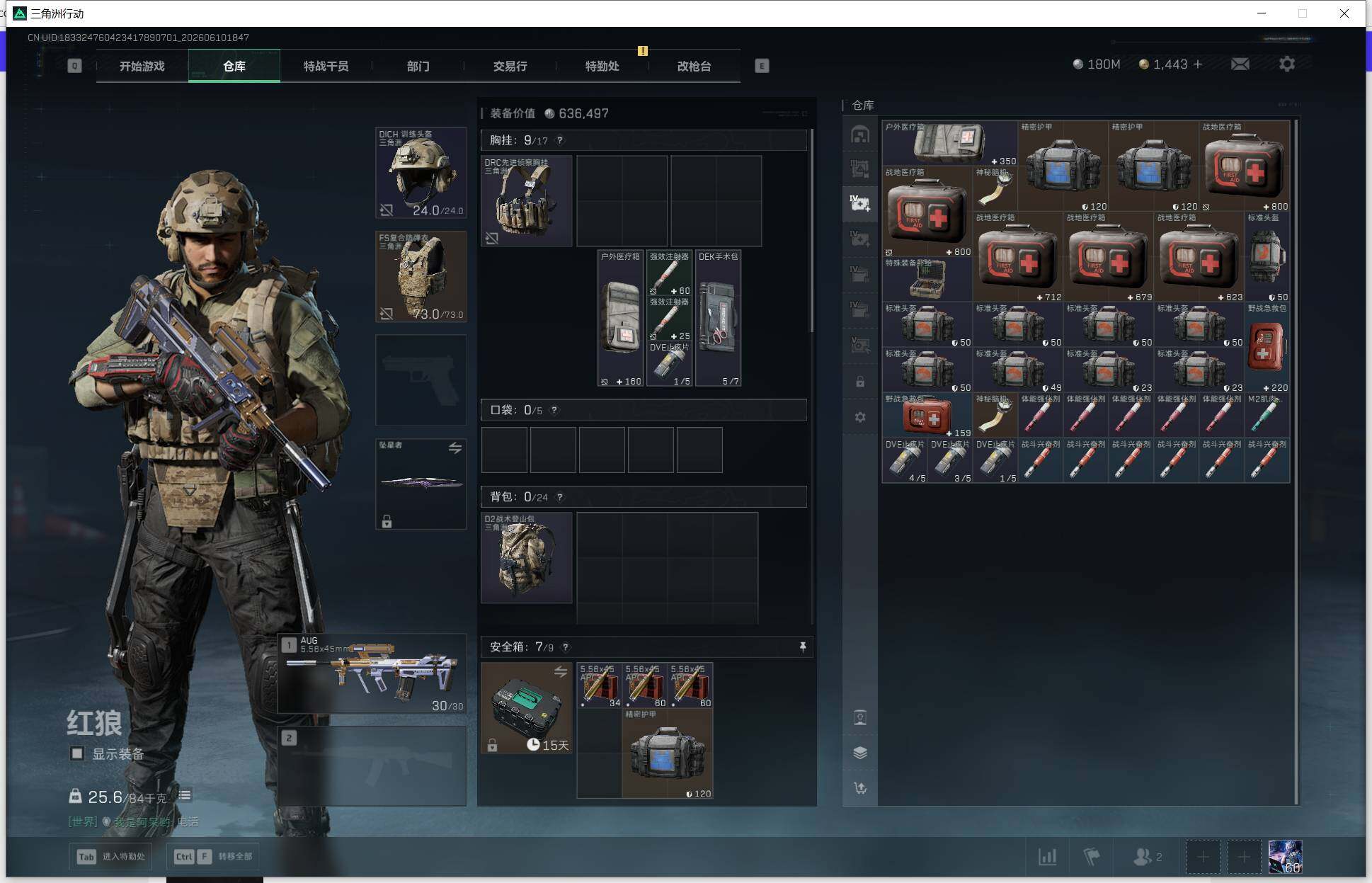
Task: Click the swap arrows on 坠星者 knife slot
Action: click(455, 448)
